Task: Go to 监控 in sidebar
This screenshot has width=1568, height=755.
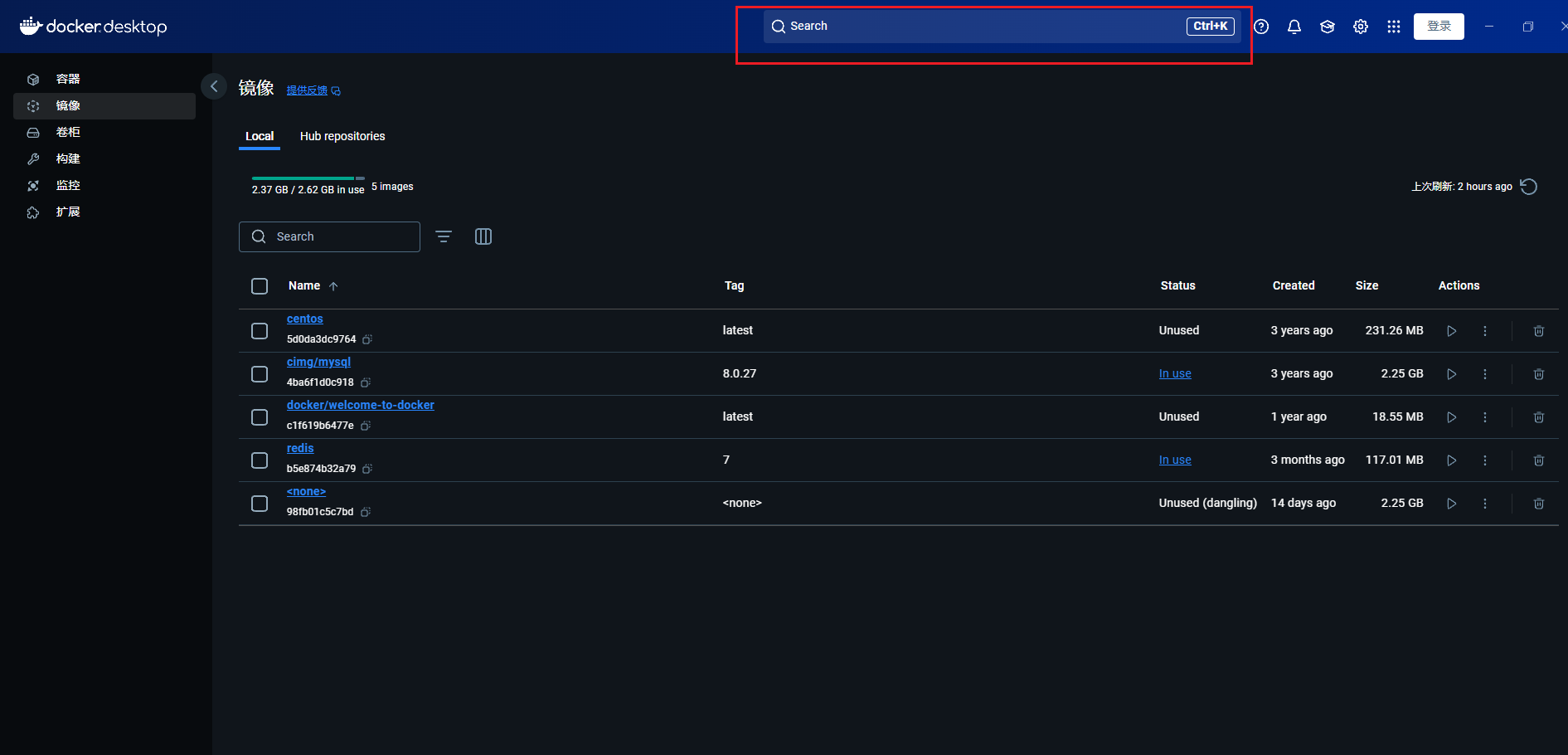Action: 104,186
